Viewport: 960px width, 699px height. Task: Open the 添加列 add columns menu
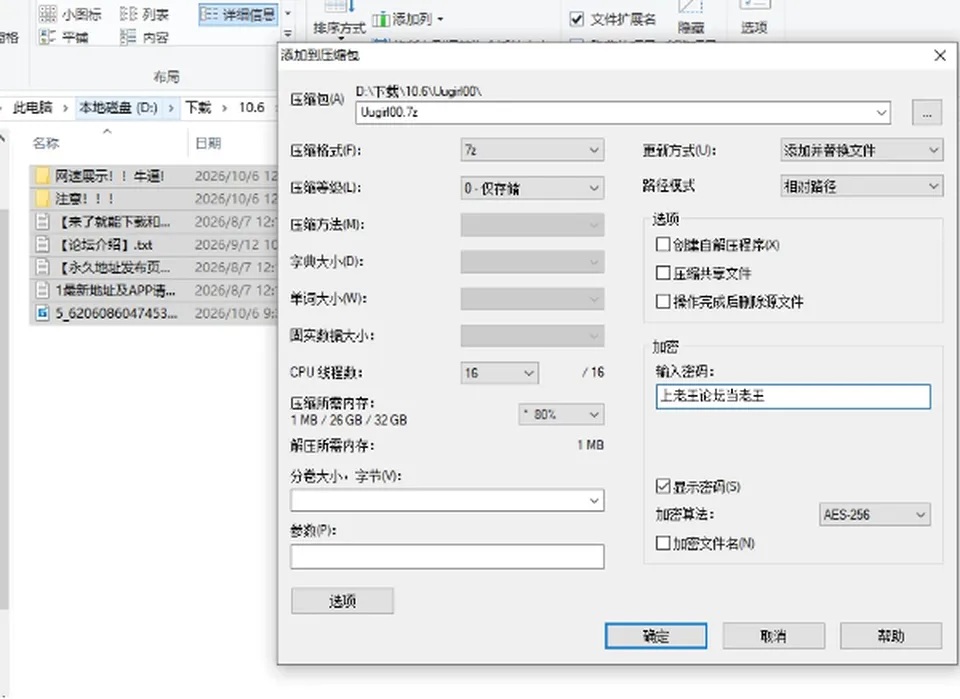[408, 20]
